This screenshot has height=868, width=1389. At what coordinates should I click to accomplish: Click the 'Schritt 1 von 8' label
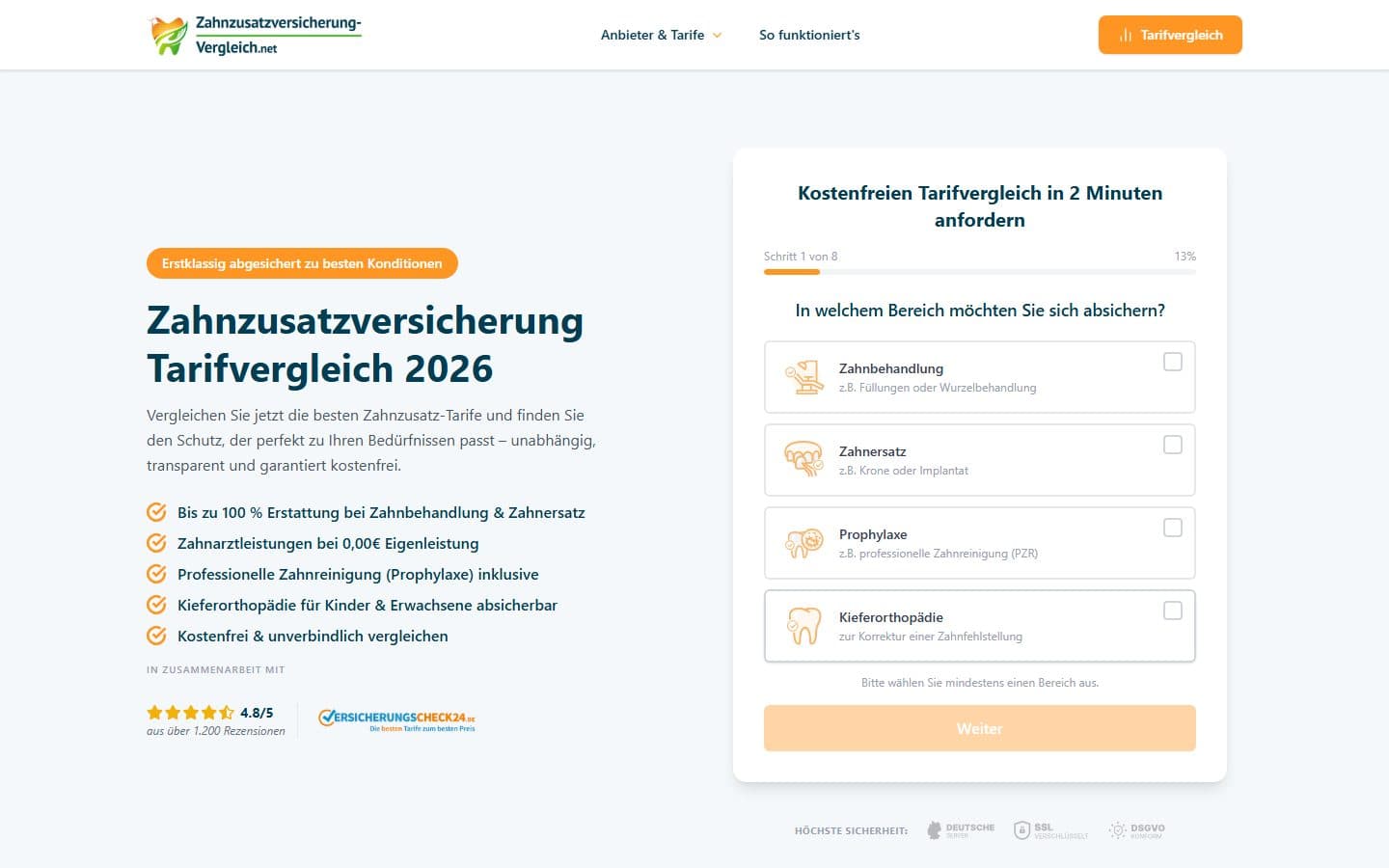[801, 257]
